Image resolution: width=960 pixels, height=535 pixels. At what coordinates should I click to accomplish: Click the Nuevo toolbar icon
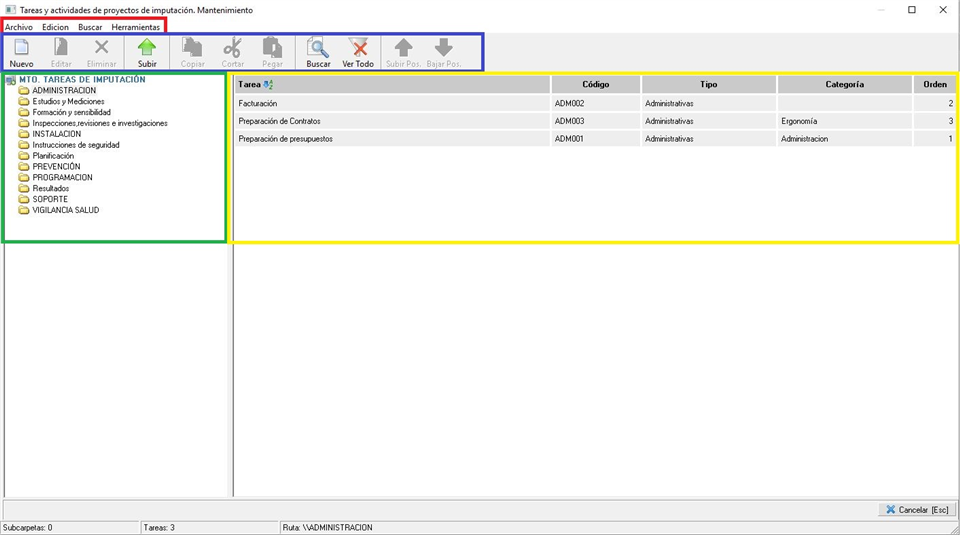[21, 48]
